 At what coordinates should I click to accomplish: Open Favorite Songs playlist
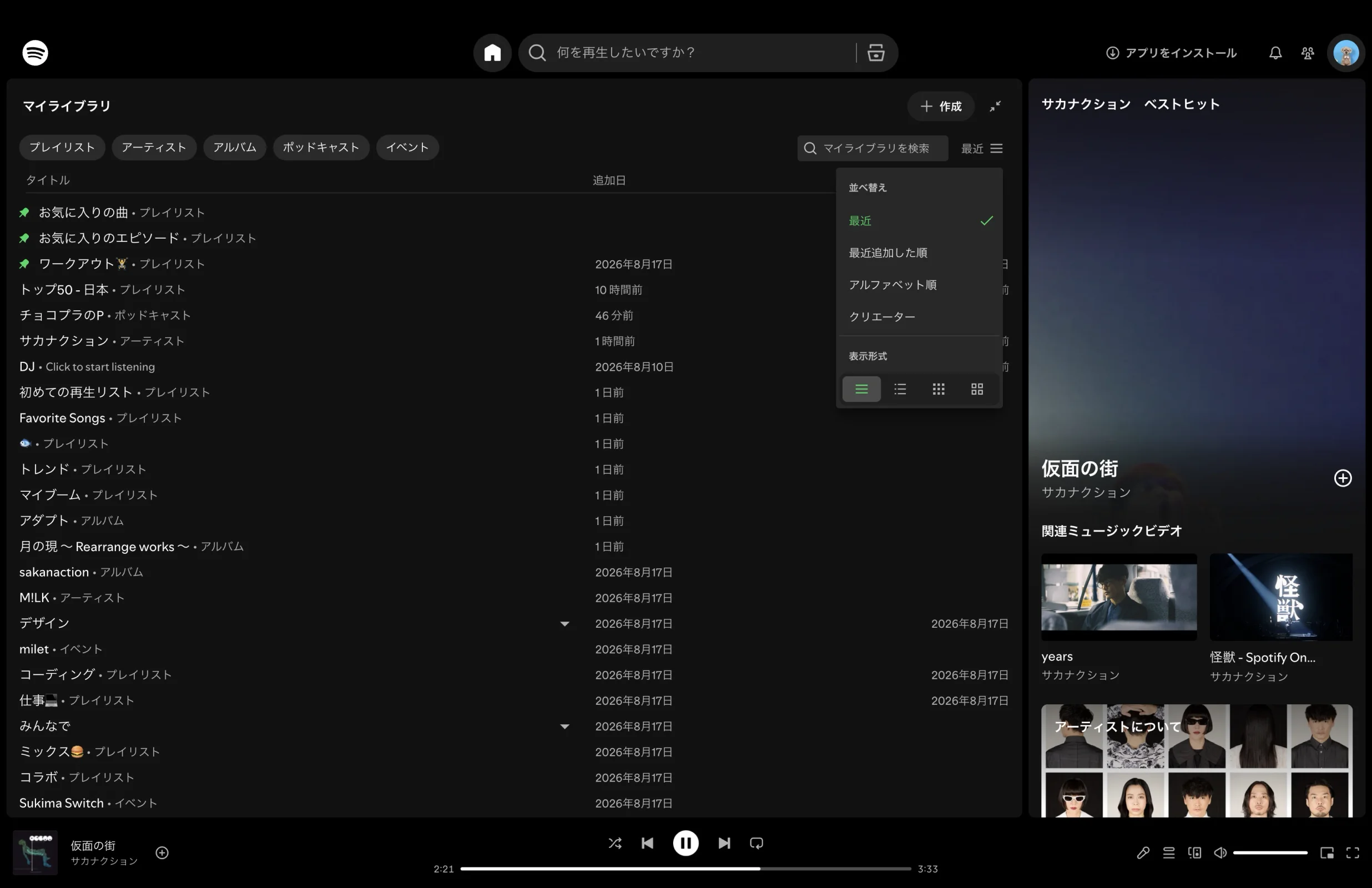513,418
